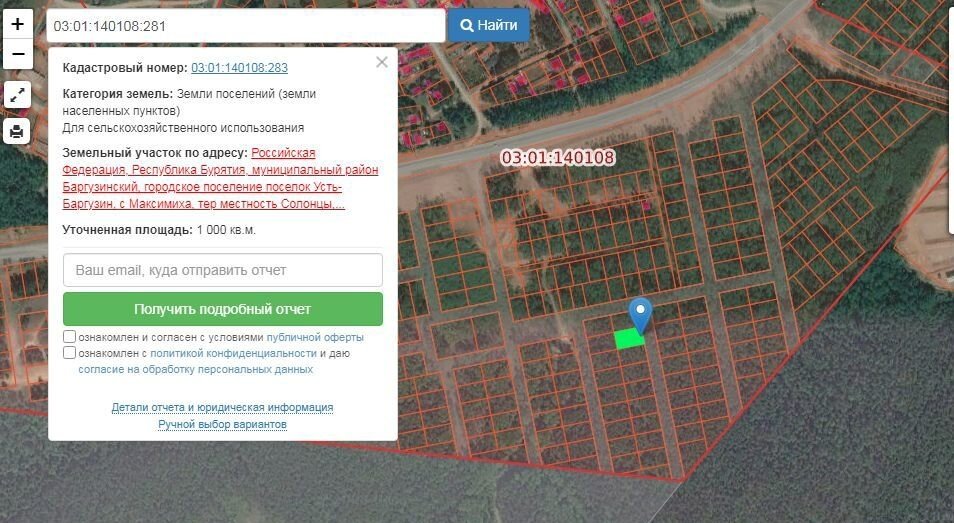Close the parcel info popup
The height and width of the screenshot is (523, 954).
(x=381, y=62)
